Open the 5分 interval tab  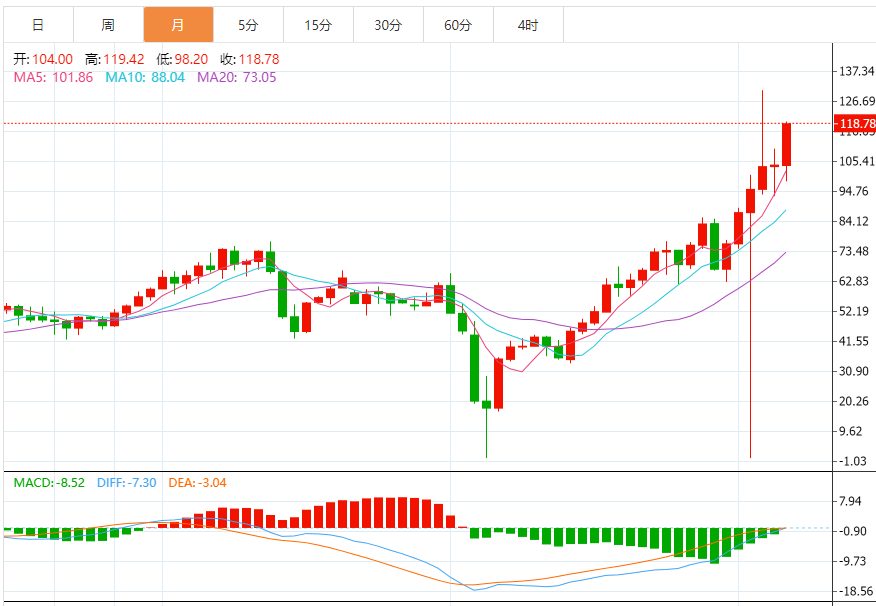[x=248, y=25]
